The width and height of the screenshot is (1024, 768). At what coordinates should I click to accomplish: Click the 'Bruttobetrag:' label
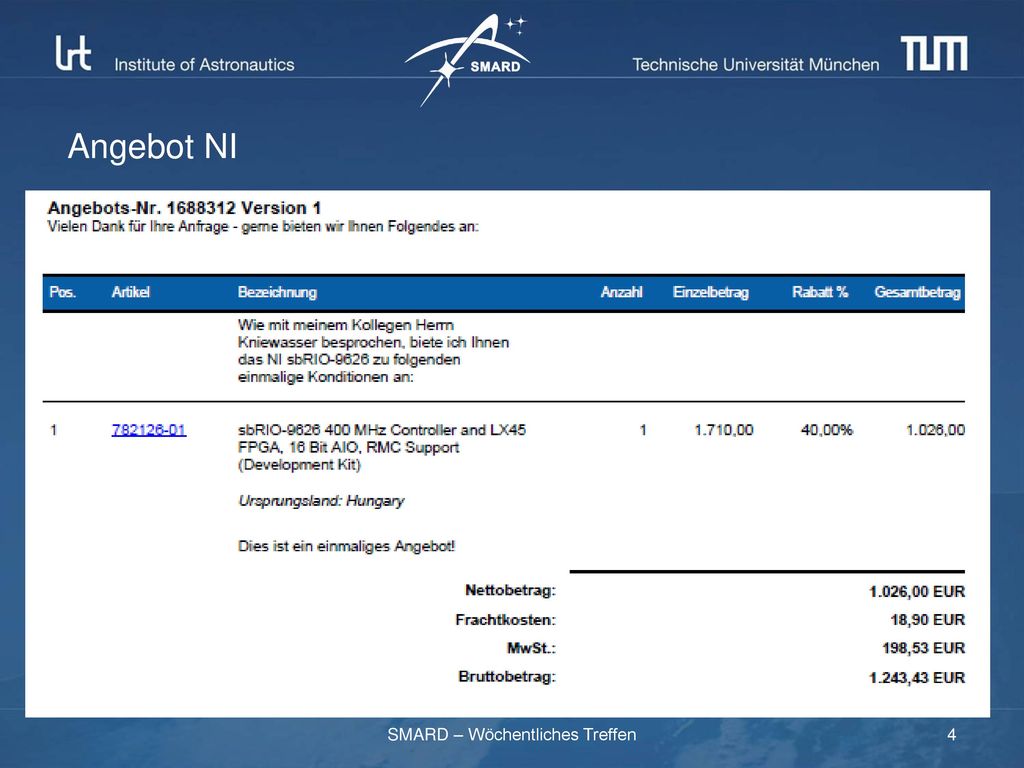507,677
